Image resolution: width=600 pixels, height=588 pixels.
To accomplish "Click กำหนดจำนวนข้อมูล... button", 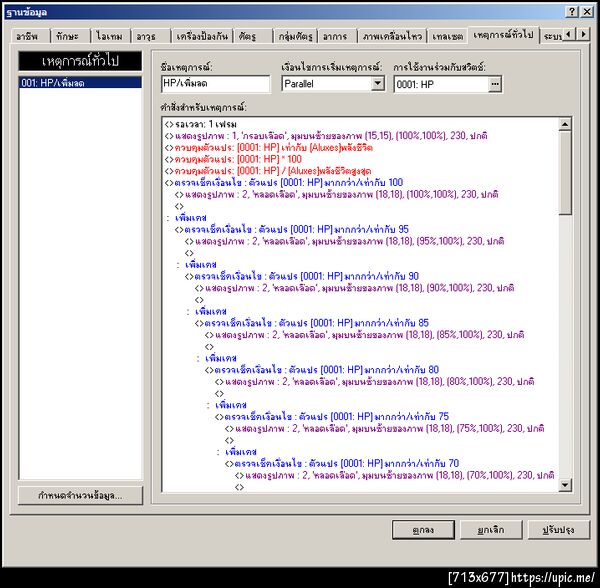I will pos(80,495).
